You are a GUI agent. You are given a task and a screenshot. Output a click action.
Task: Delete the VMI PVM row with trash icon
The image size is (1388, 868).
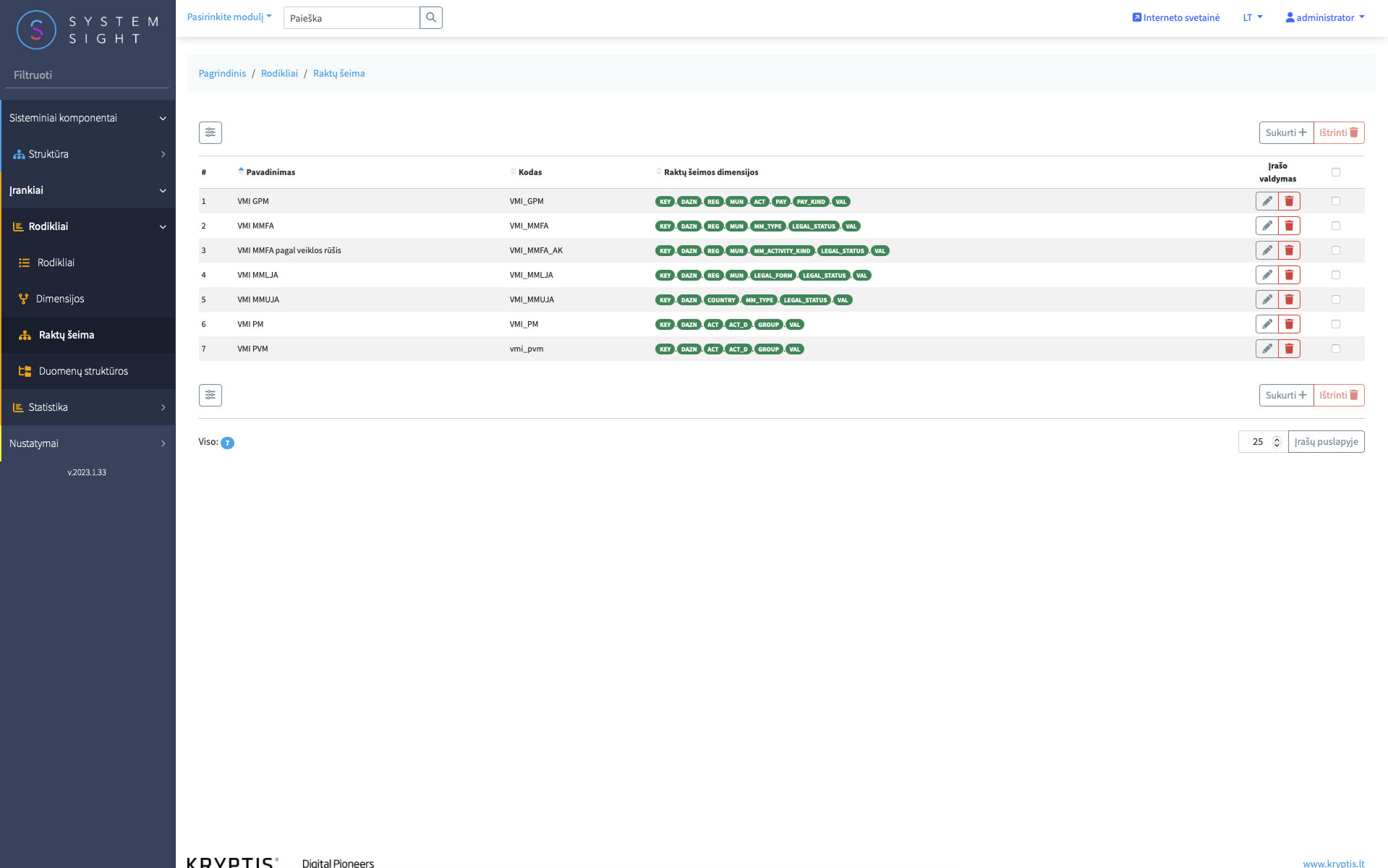(x=1289, y=349)
